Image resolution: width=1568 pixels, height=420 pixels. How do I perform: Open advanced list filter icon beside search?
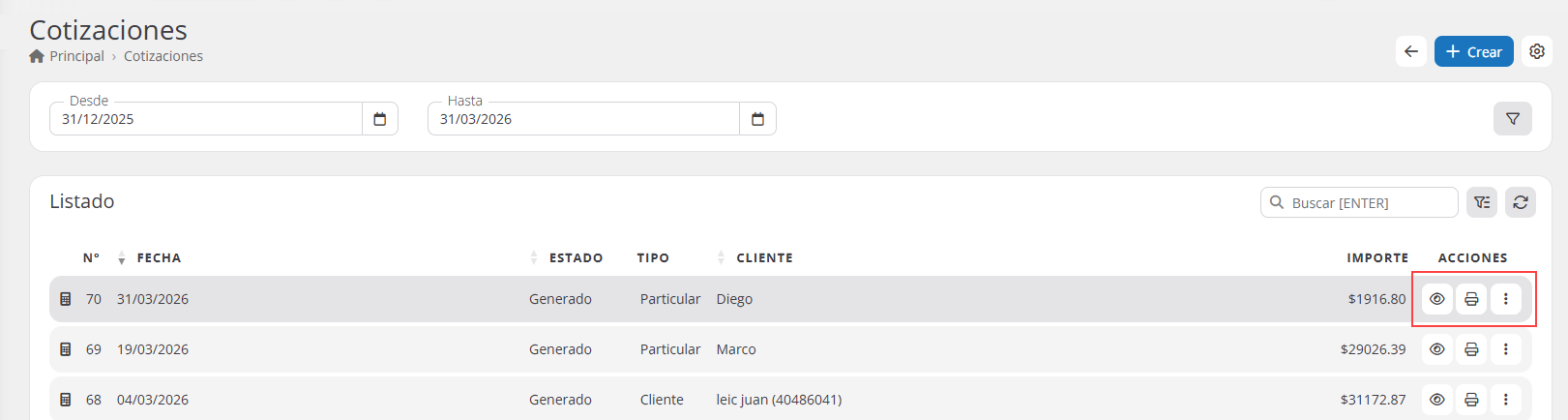pyautogui.click(x=1482, y=202)
